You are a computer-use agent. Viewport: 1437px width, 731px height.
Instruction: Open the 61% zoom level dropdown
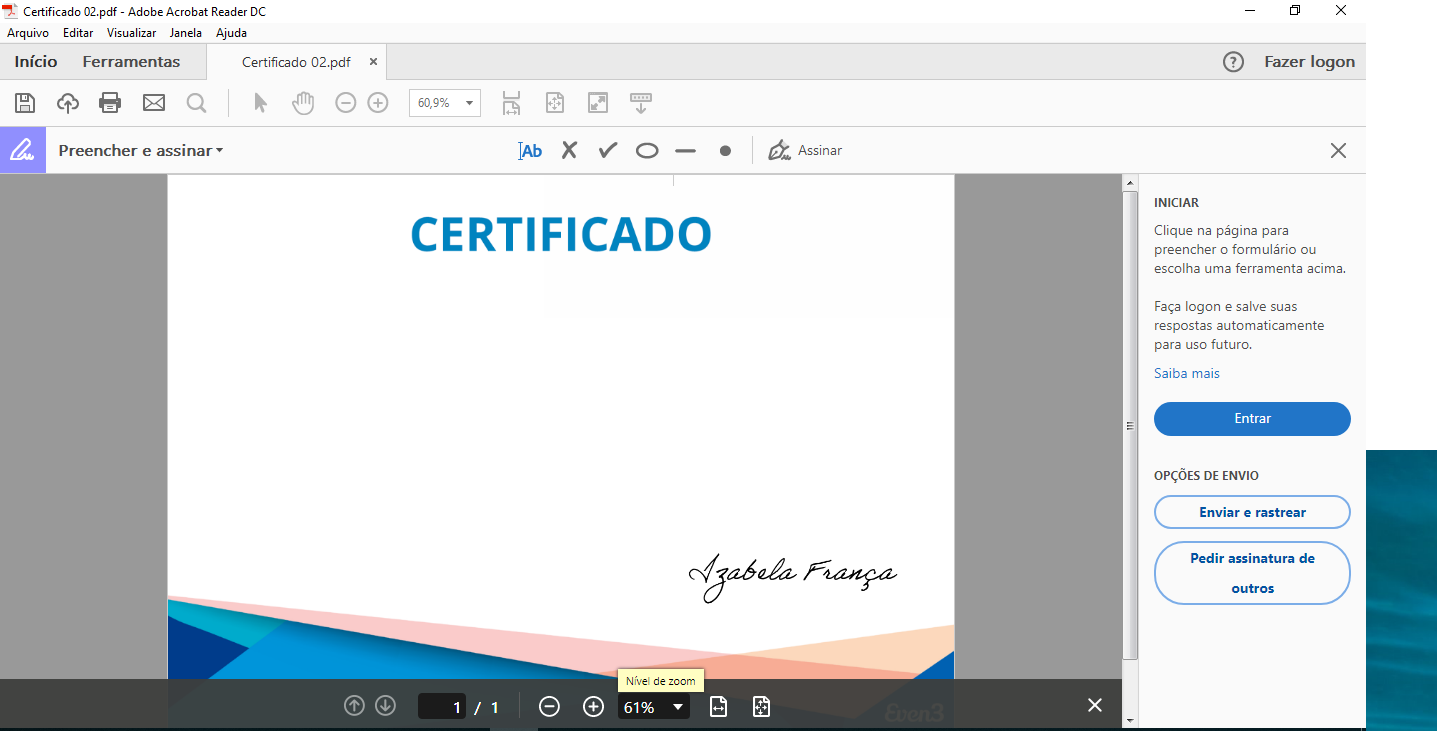point(654,707)
